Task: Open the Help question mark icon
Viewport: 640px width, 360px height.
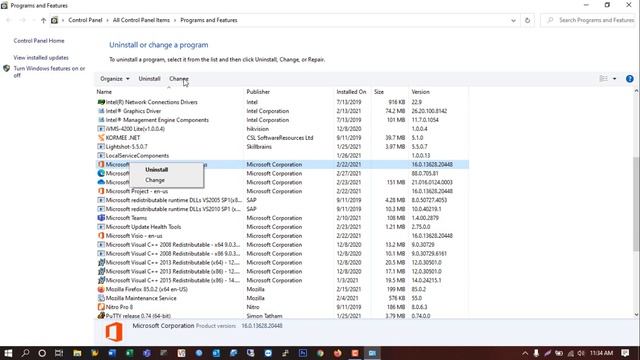Action: click(x=629, y=79)
